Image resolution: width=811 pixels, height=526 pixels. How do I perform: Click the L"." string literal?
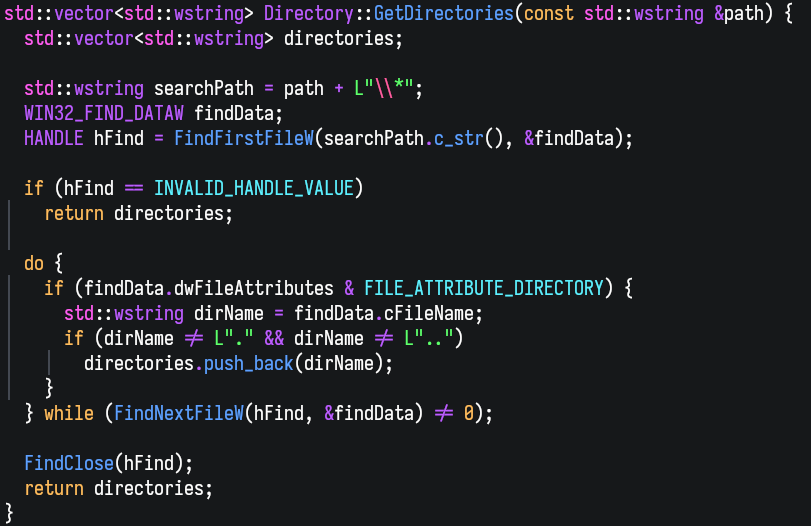[x=234, y=338]
